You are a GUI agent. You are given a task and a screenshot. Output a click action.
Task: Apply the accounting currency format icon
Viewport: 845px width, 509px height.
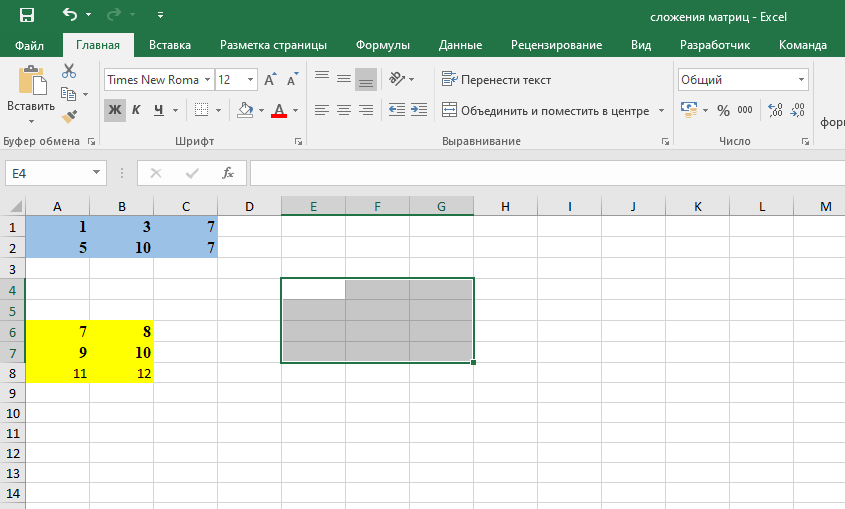pyautogui.click(x=689, y=110)
